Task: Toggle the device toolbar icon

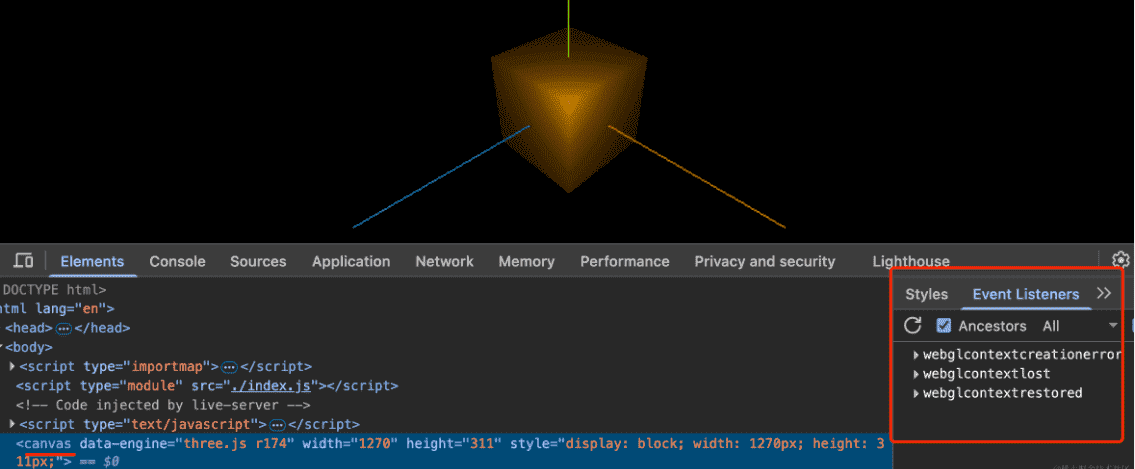Action: [x=24, y=261]
